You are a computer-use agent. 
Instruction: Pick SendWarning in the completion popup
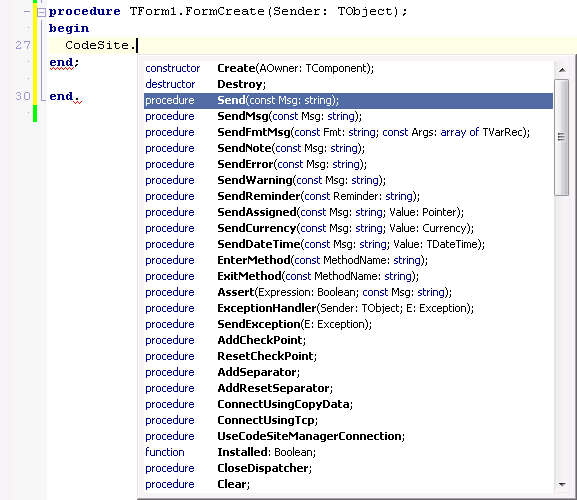tap(348, 180)
